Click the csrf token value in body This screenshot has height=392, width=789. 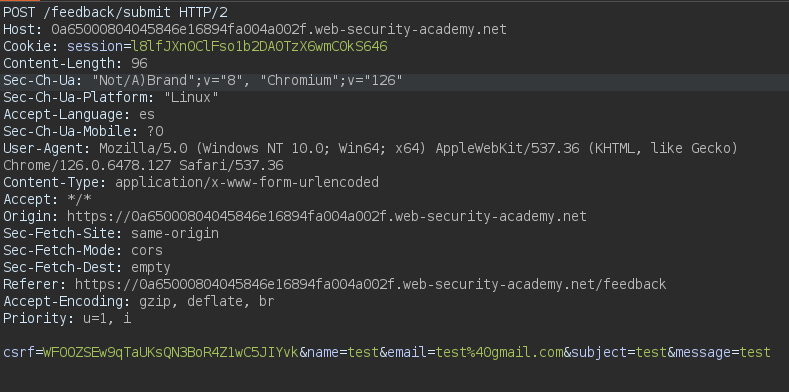171,353
